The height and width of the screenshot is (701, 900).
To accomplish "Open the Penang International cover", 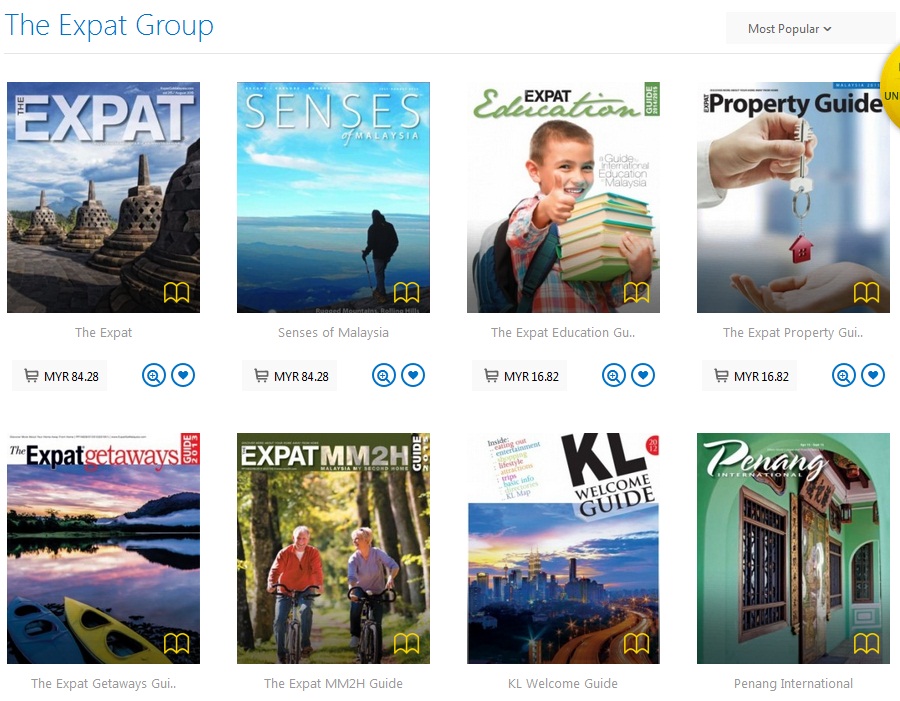I will tap(793, 548).
